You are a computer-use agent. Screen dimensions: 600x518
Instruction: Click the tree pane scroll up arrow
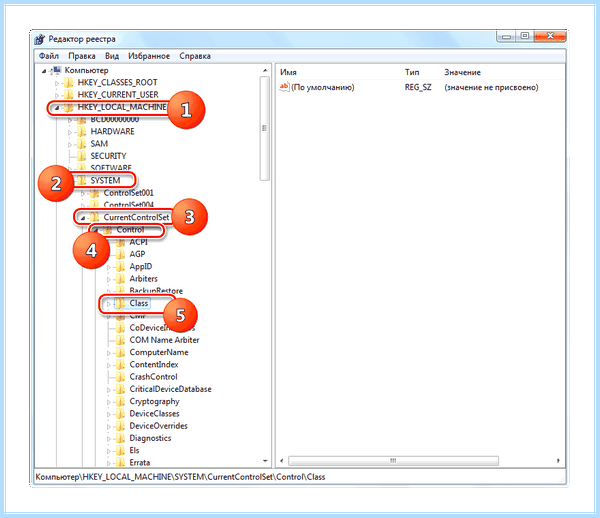click(x=265, y=70)
